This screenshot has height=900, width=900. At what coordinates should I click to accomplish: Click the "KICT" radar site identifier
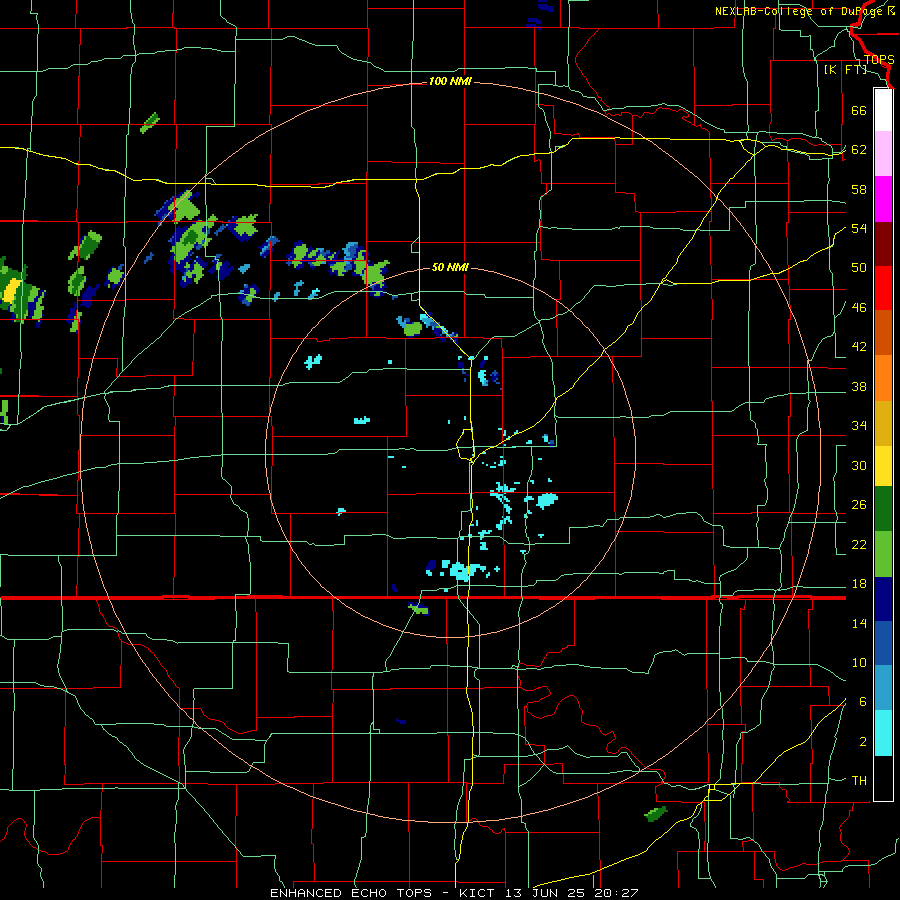click(479, 893)
